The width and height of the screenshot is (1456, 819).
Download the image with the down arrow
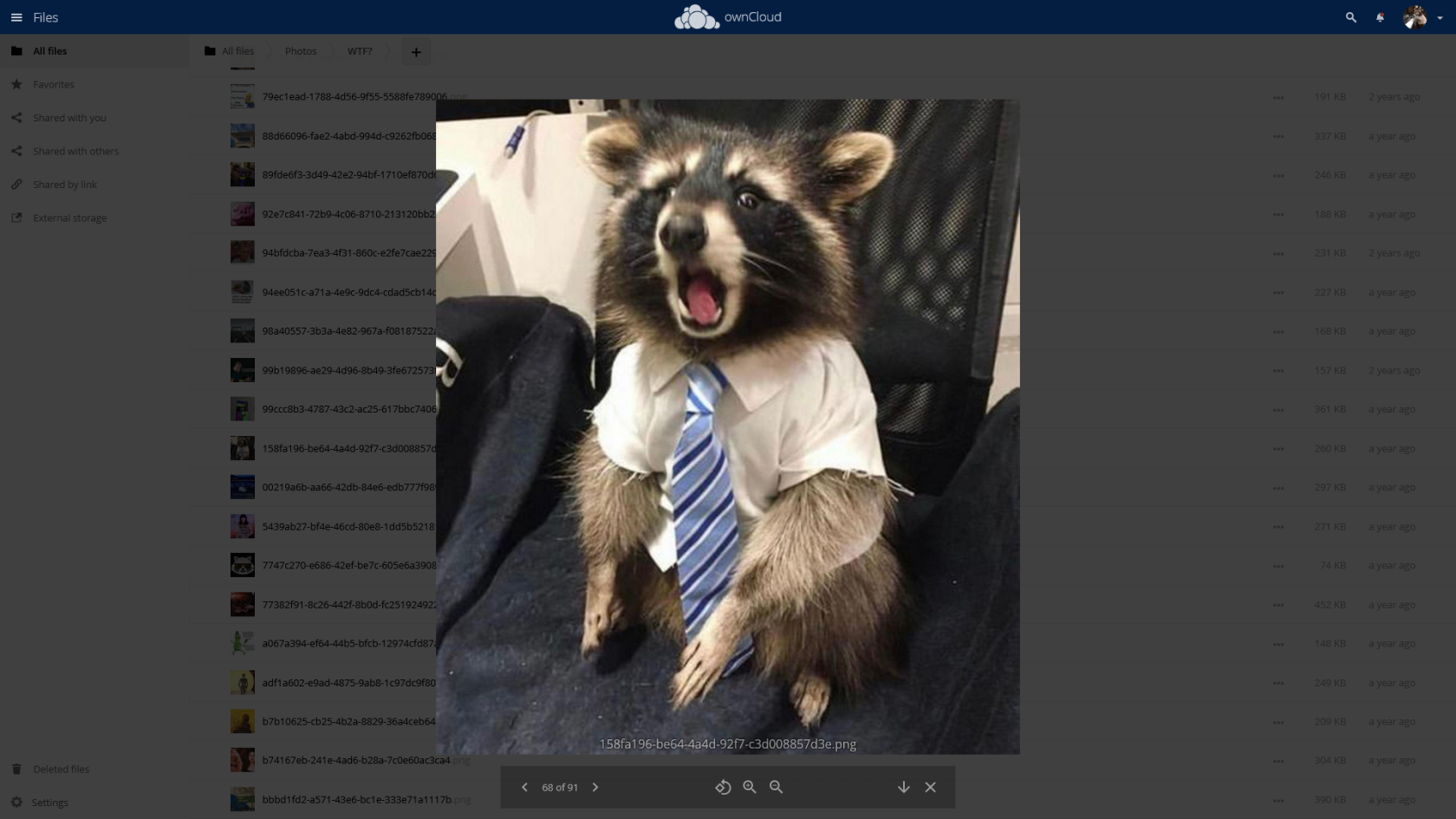[903, 787]
